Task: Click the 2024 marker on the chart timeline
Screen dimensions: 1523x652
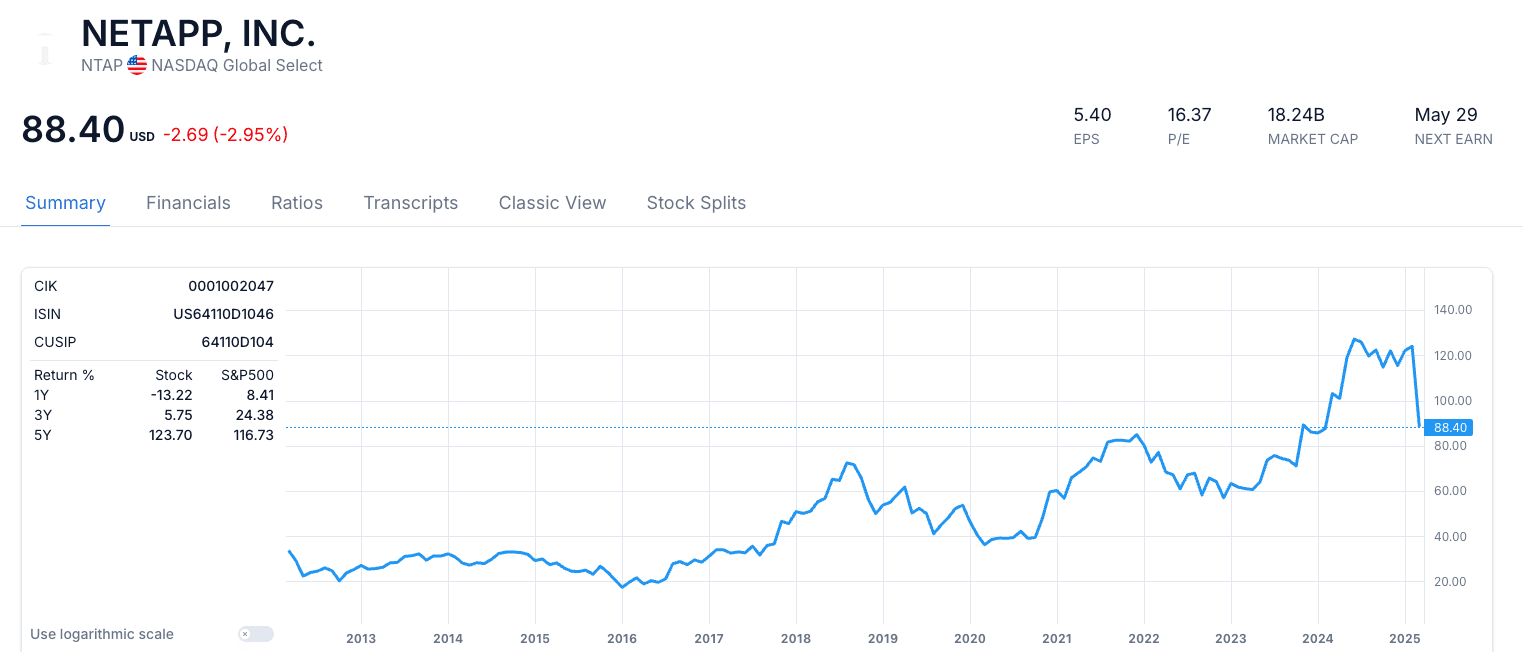Action: tap(1318, 638)
